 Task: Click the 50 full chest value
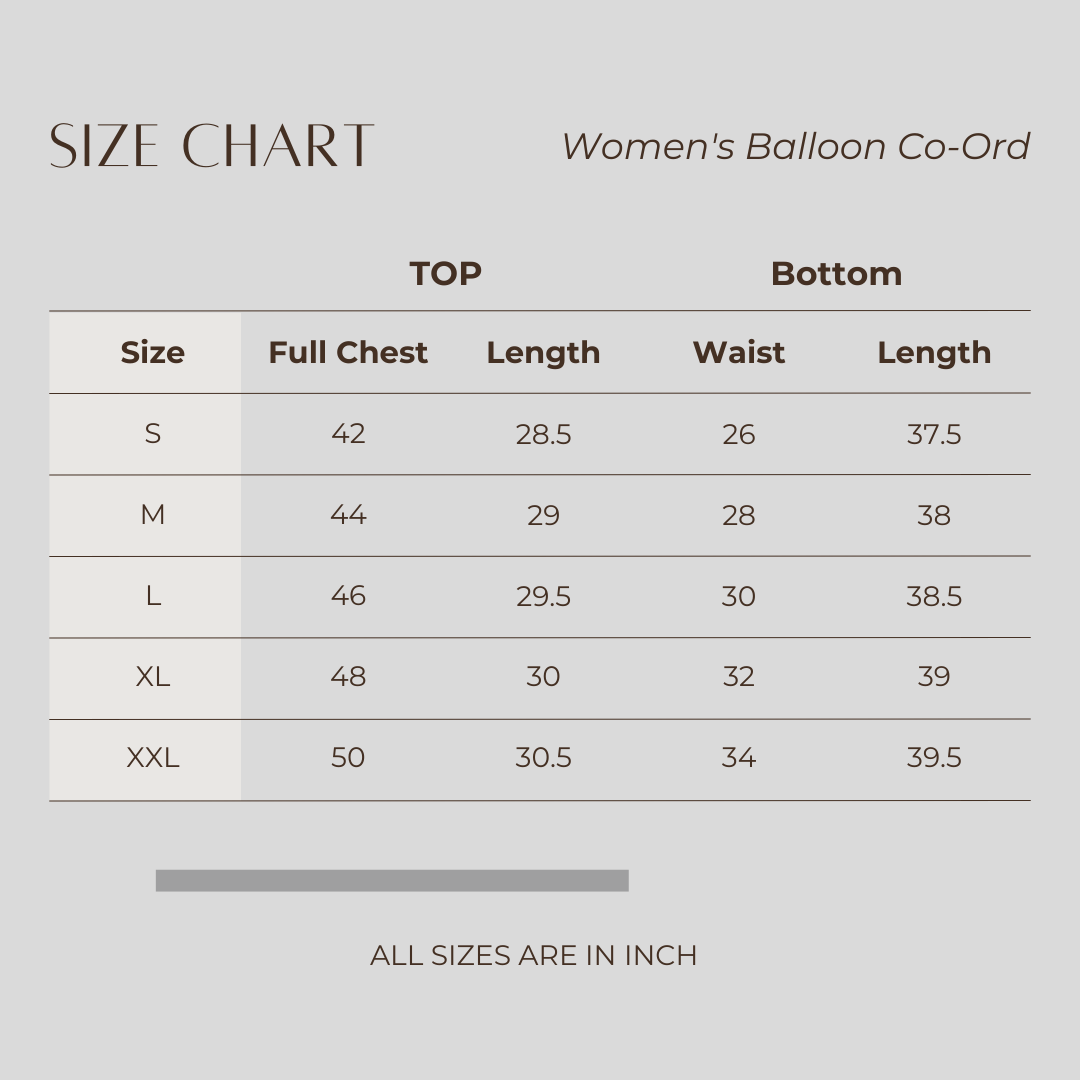tap(348, 758)
